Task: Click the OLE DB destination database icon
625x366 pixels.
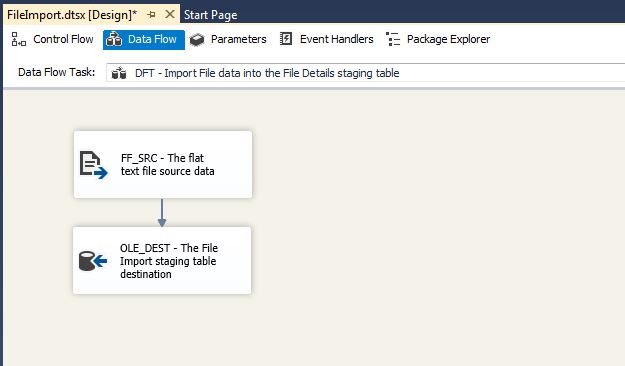Action: click(93, 261)
